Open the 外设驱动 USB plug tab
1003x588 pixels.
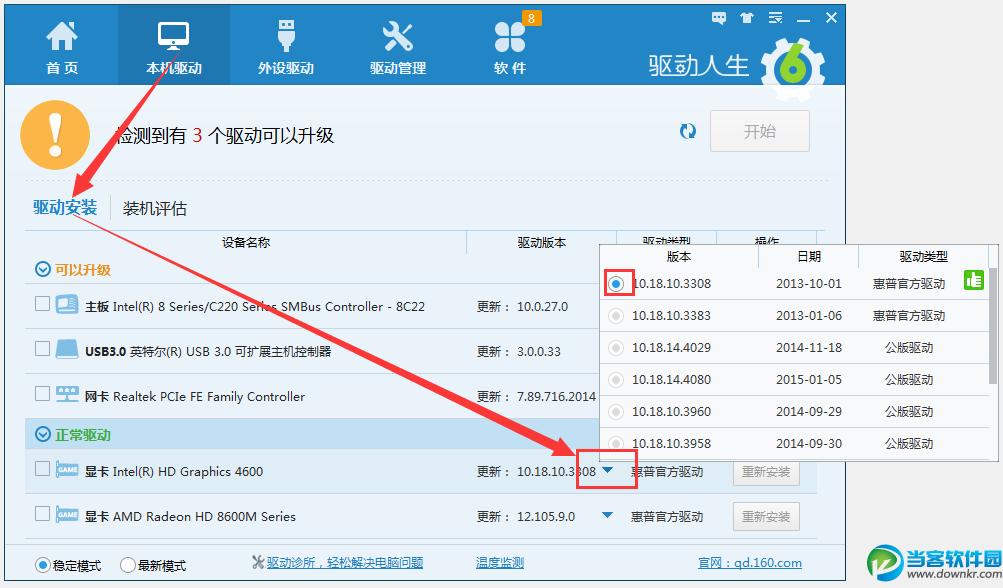click(286, 47)
